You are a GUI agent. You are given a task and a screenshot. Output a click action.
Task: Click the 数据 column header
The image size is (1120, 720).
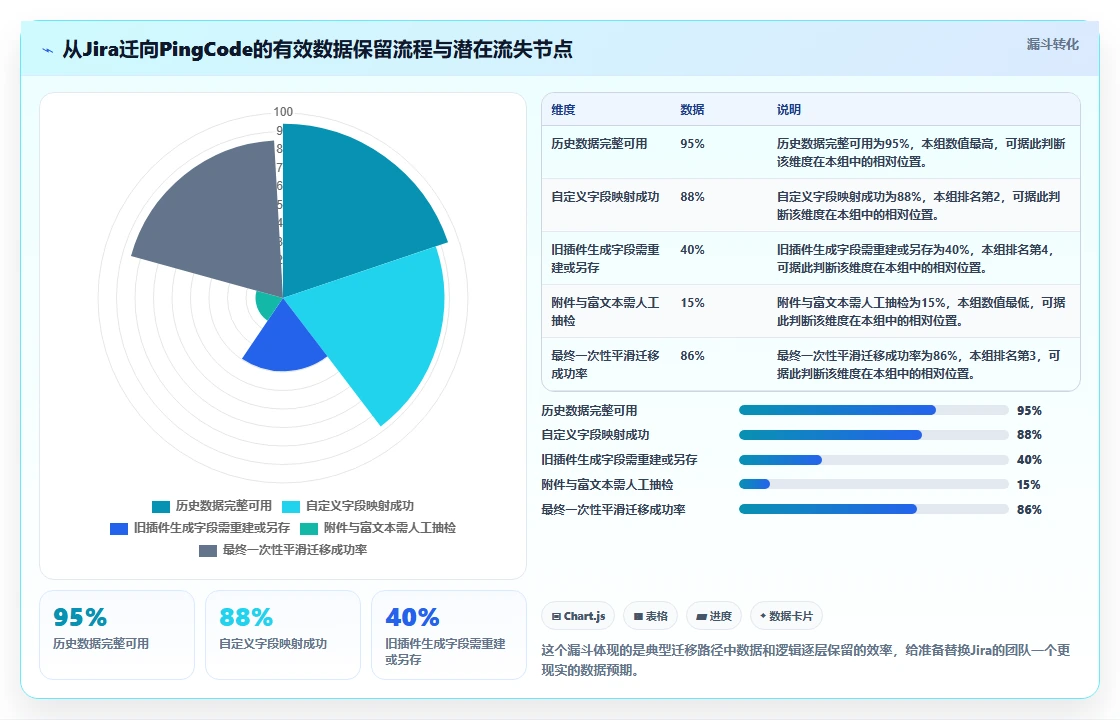692,109
